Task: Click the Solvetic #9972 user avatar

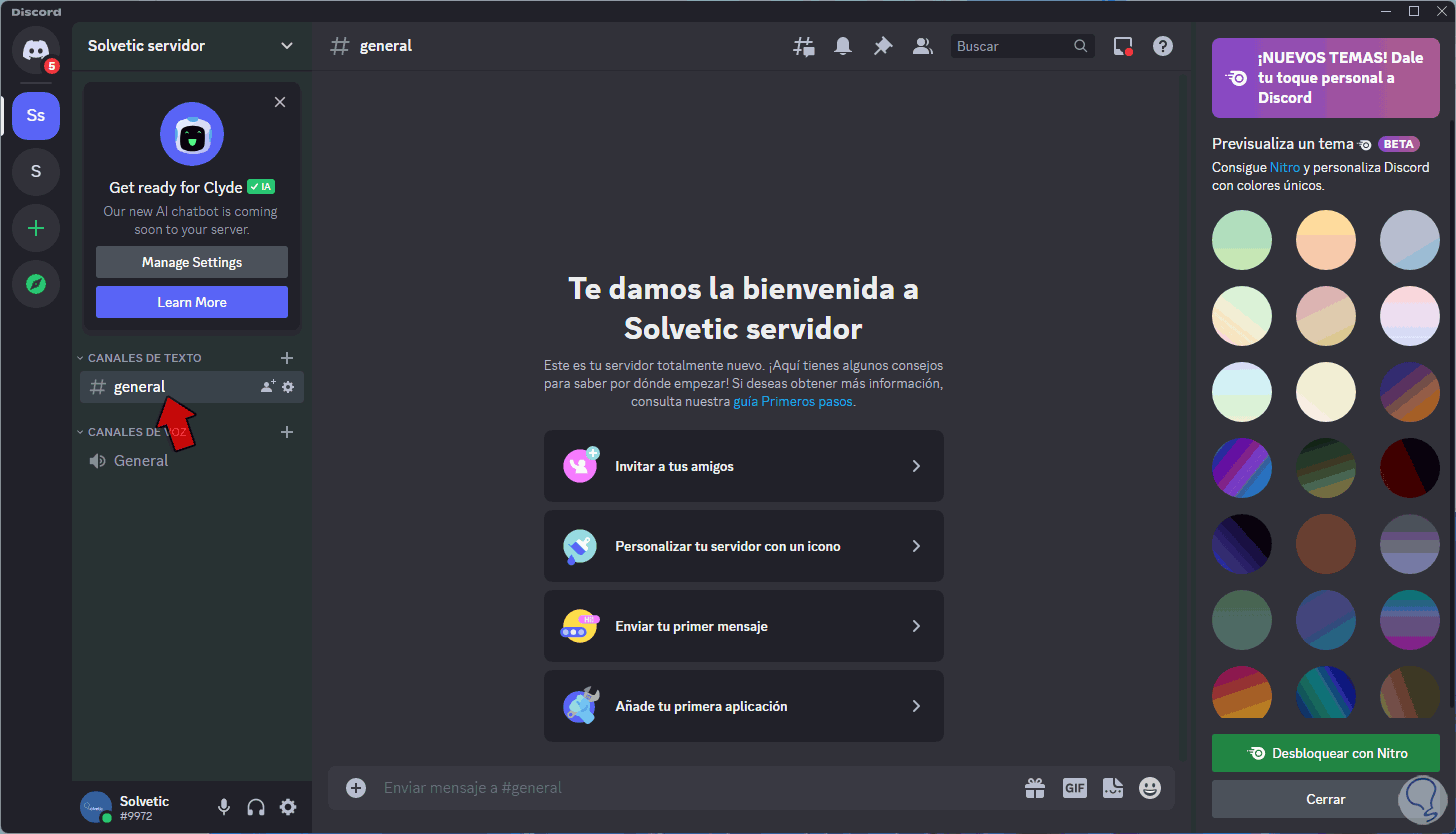Action: coord(96,807)
